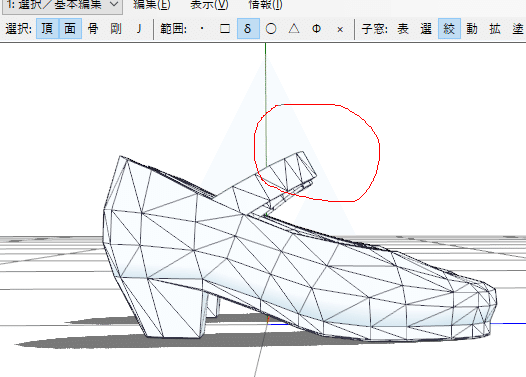The image size is (526, 377).
Task: Toggle vertex selection (頂)
Action: coord(47,29)
